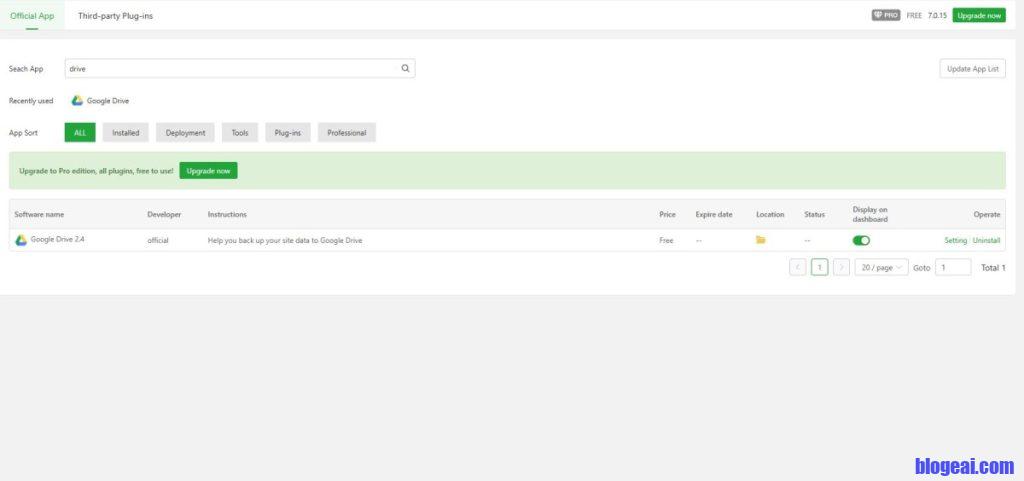Image resolution: width=1024 pixels, height=481 pixels.
Task: Open Setting for Google Drive
Action: pos(955,240)
